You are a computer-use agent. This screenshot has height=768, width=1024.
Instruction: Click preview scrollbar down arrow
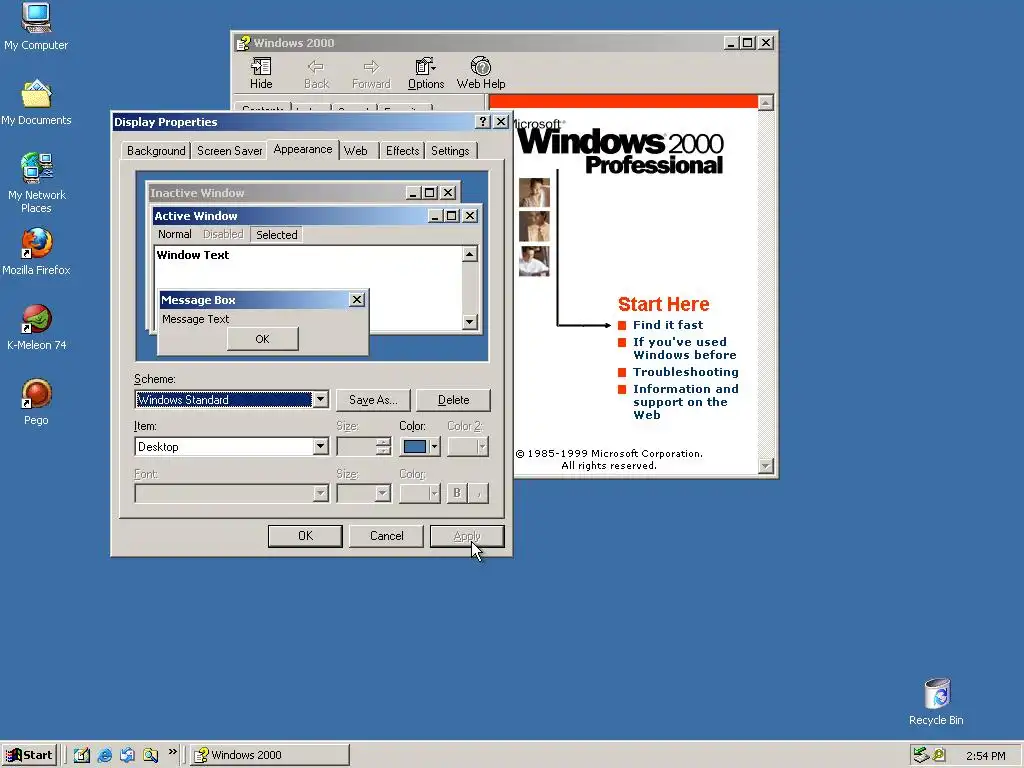pos(470,321)
